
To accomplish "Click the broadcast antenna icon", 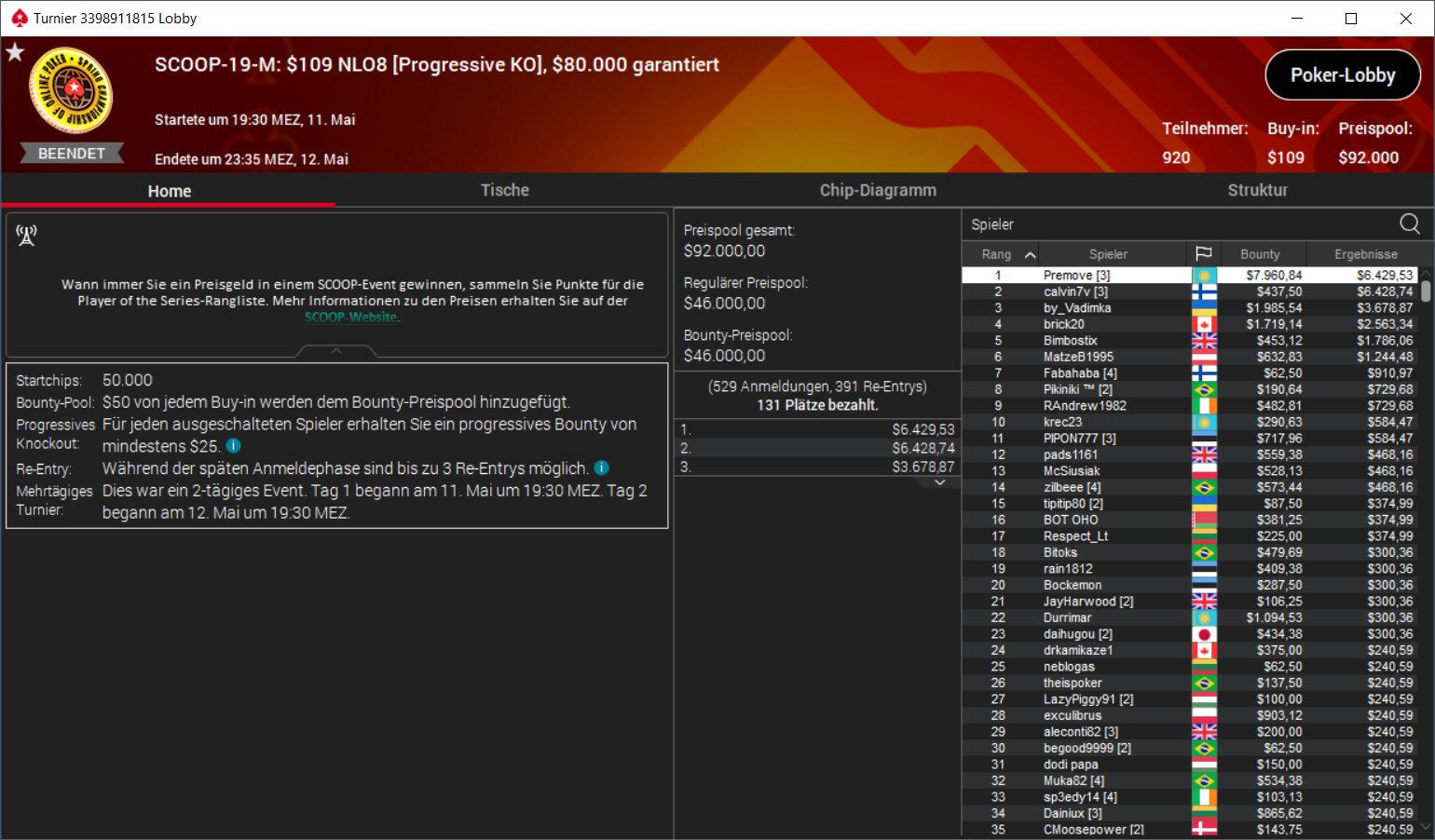I will pos(26,236).
